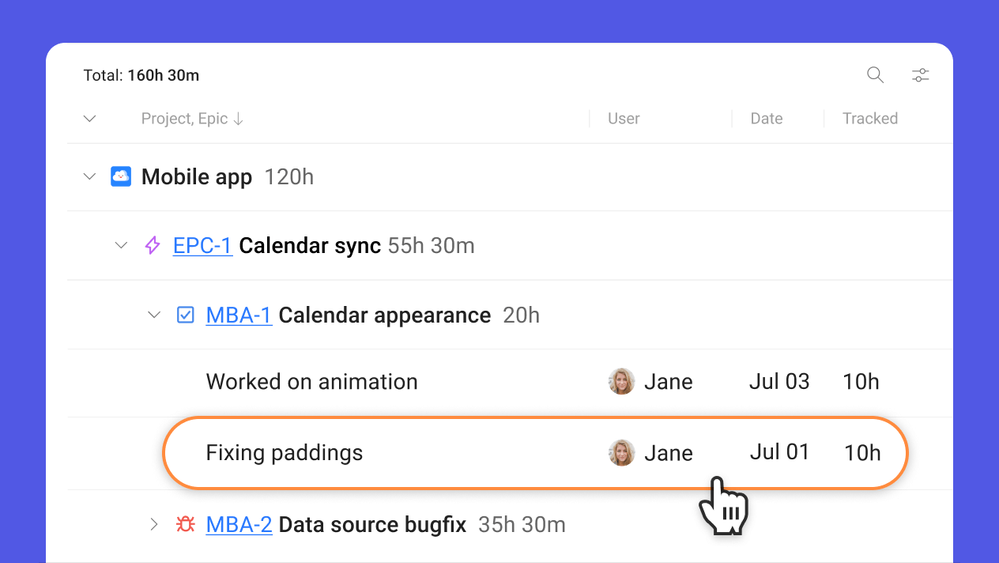Click the User column header
The image size is (999, 563).
(x=623, y=119)
